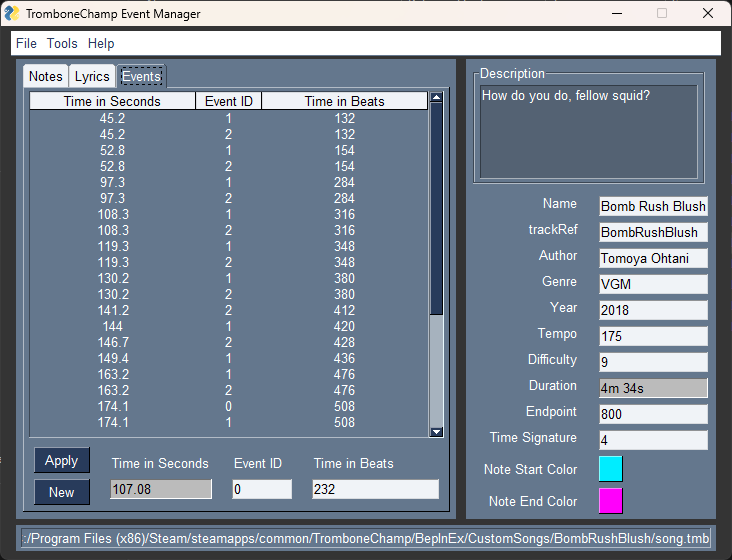Select the event row at 141.2 seconds

click(228, 310)
